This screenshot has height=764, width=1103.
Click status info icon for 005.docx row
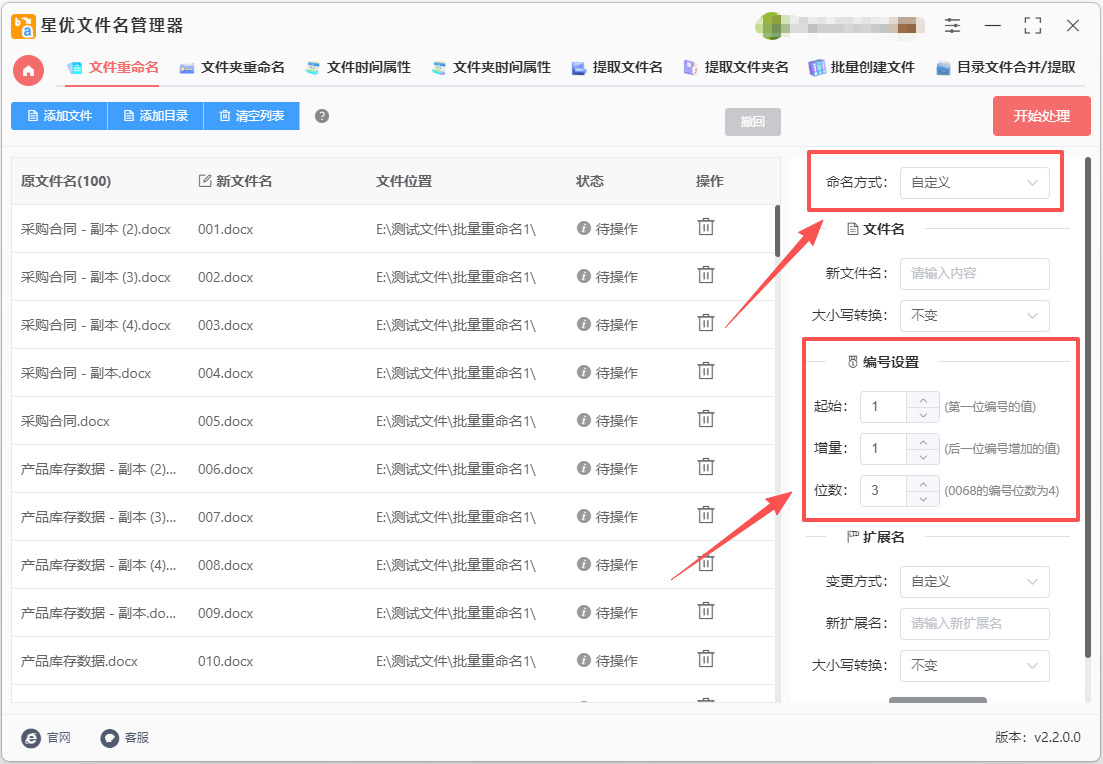(x=583, y=421)
